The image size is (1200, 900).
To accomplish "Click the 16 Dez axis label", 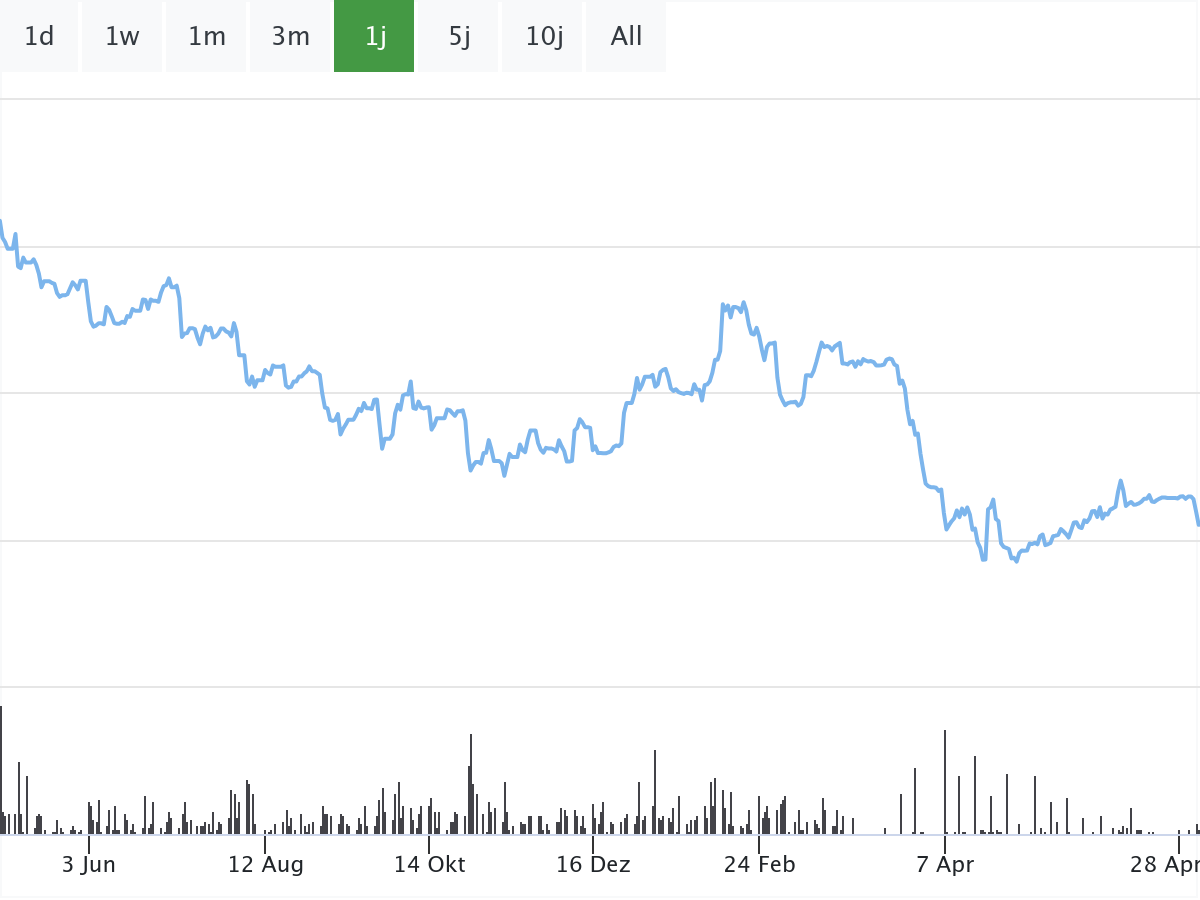I will click(593, 864).
